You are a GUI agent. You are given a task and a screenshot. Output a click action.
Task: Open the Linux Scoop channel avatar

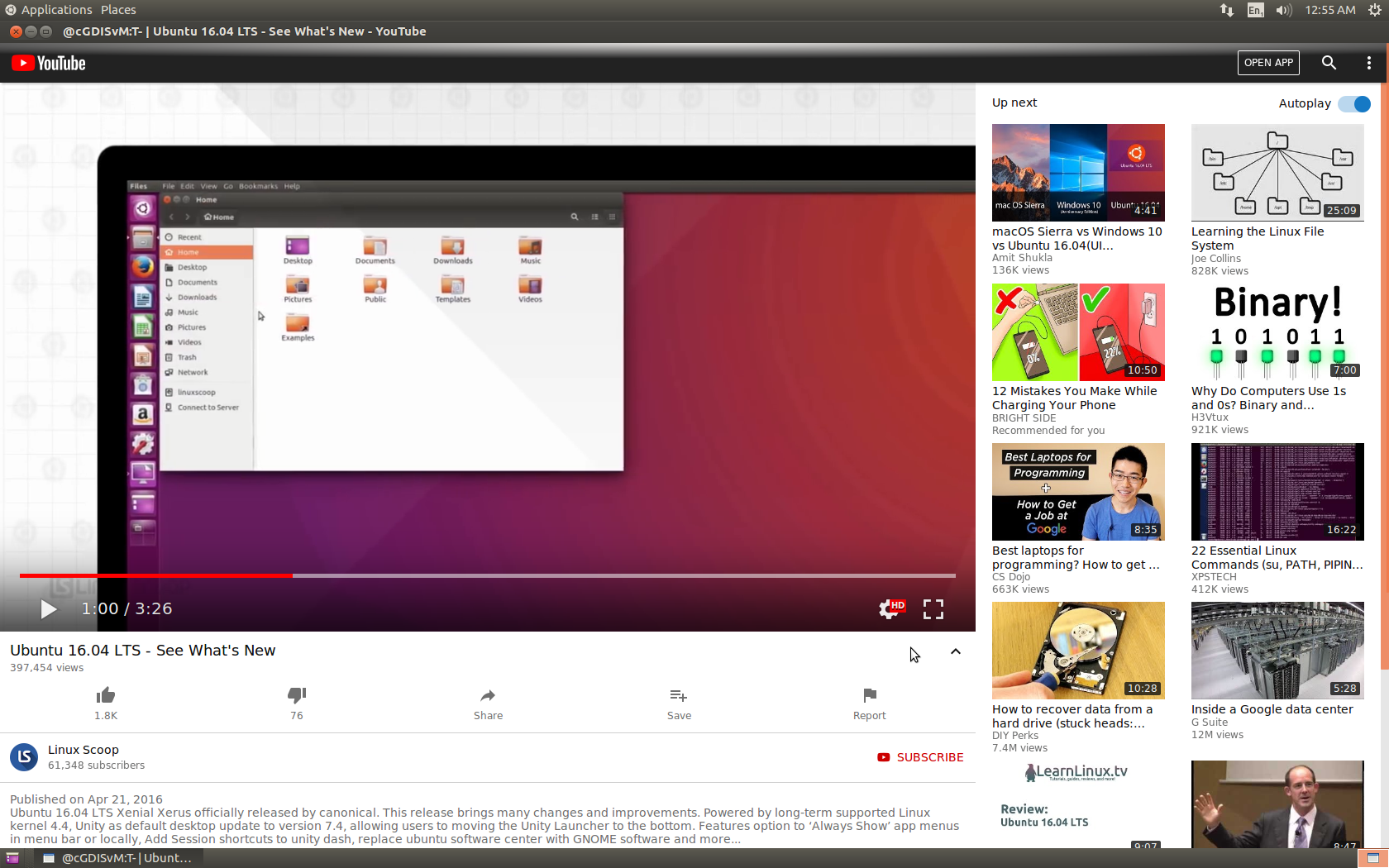(x=24, y=756)
